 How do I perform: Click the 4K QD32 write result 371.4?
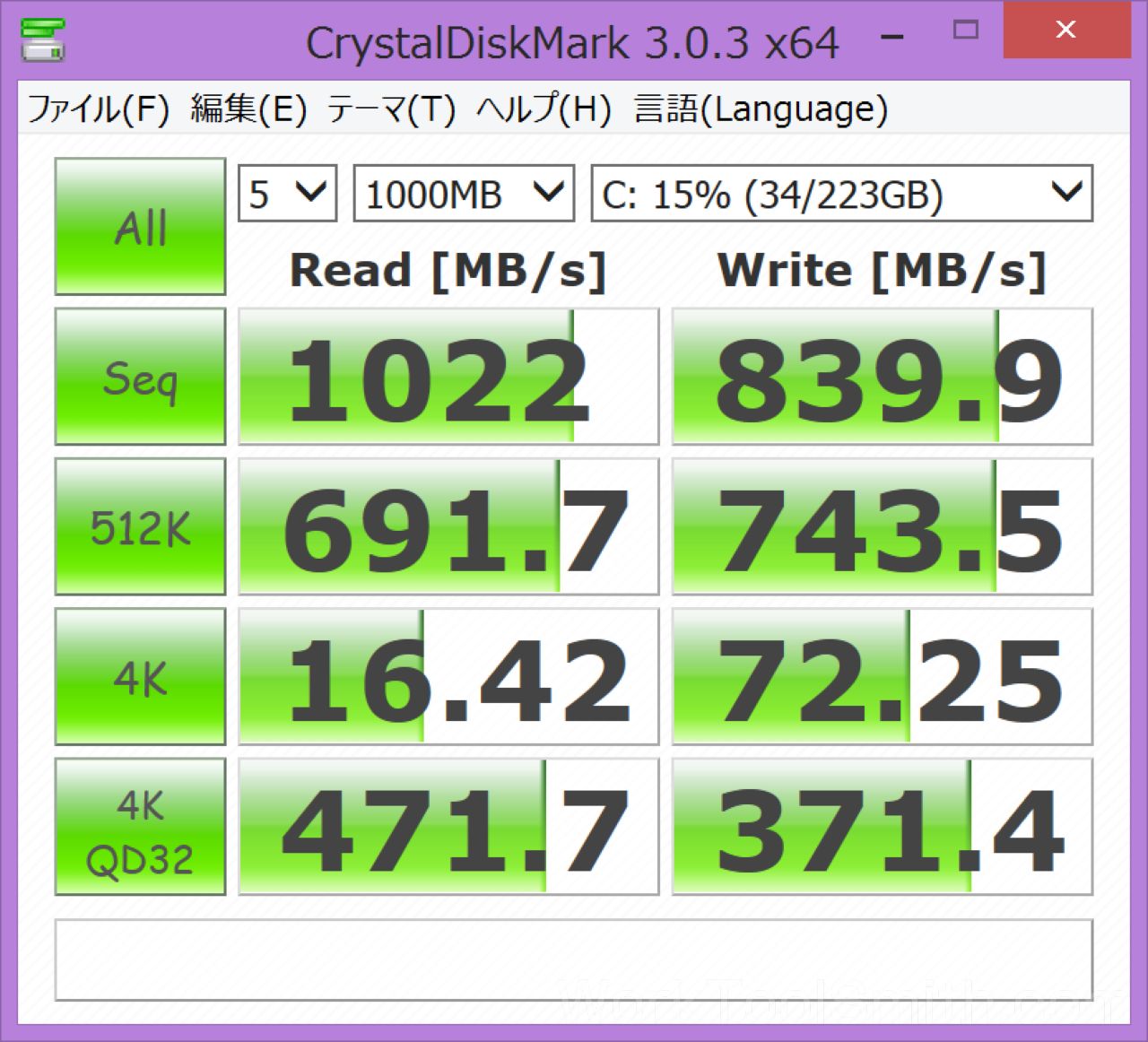point(883,827)
